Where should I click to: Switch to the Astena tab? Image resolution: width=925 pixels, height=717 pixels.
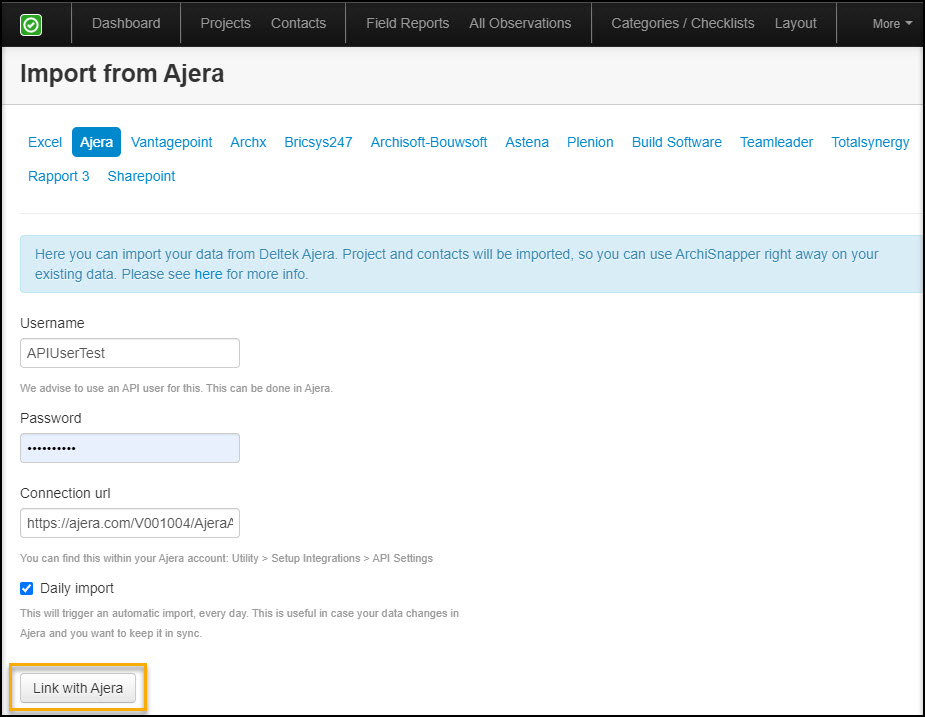click(527, 142)
